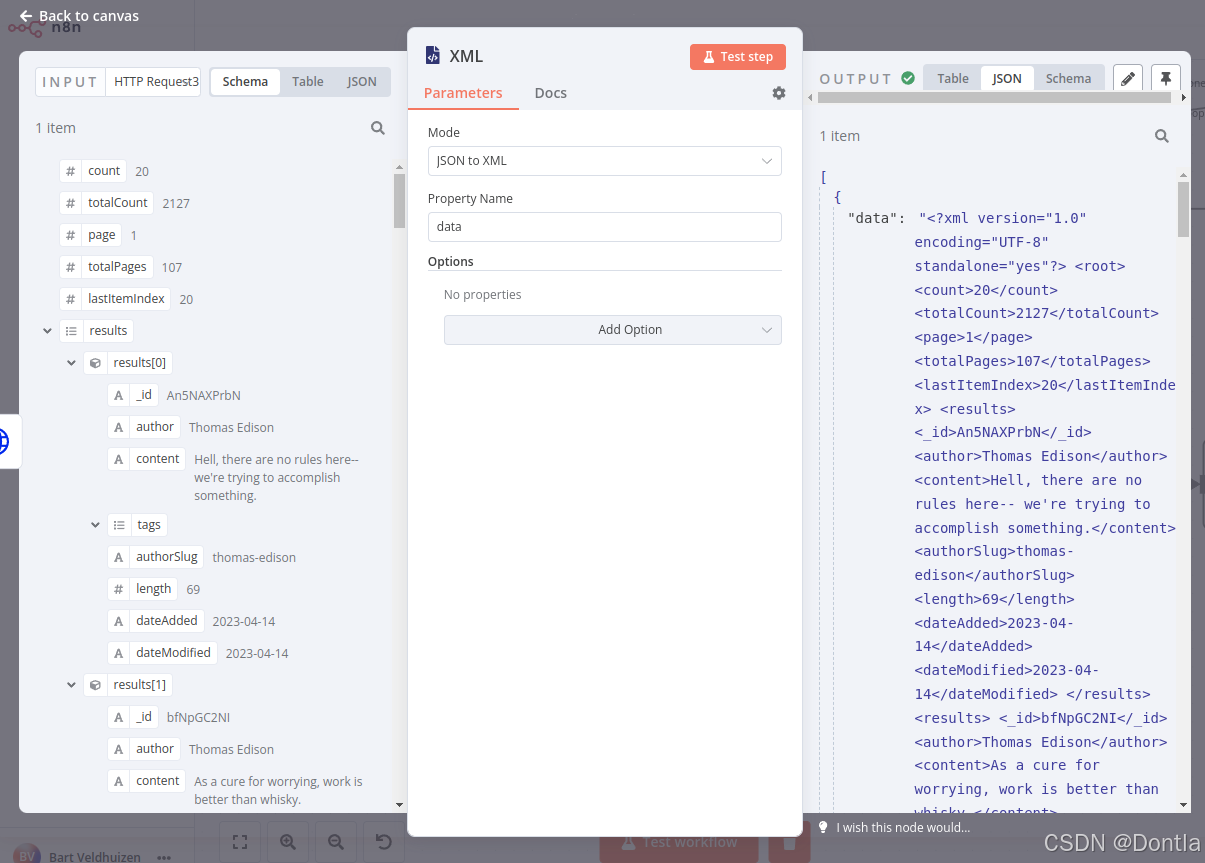Select the input Schema view tab
Screen dimensions: 1205x863
(x=245, y=82)
